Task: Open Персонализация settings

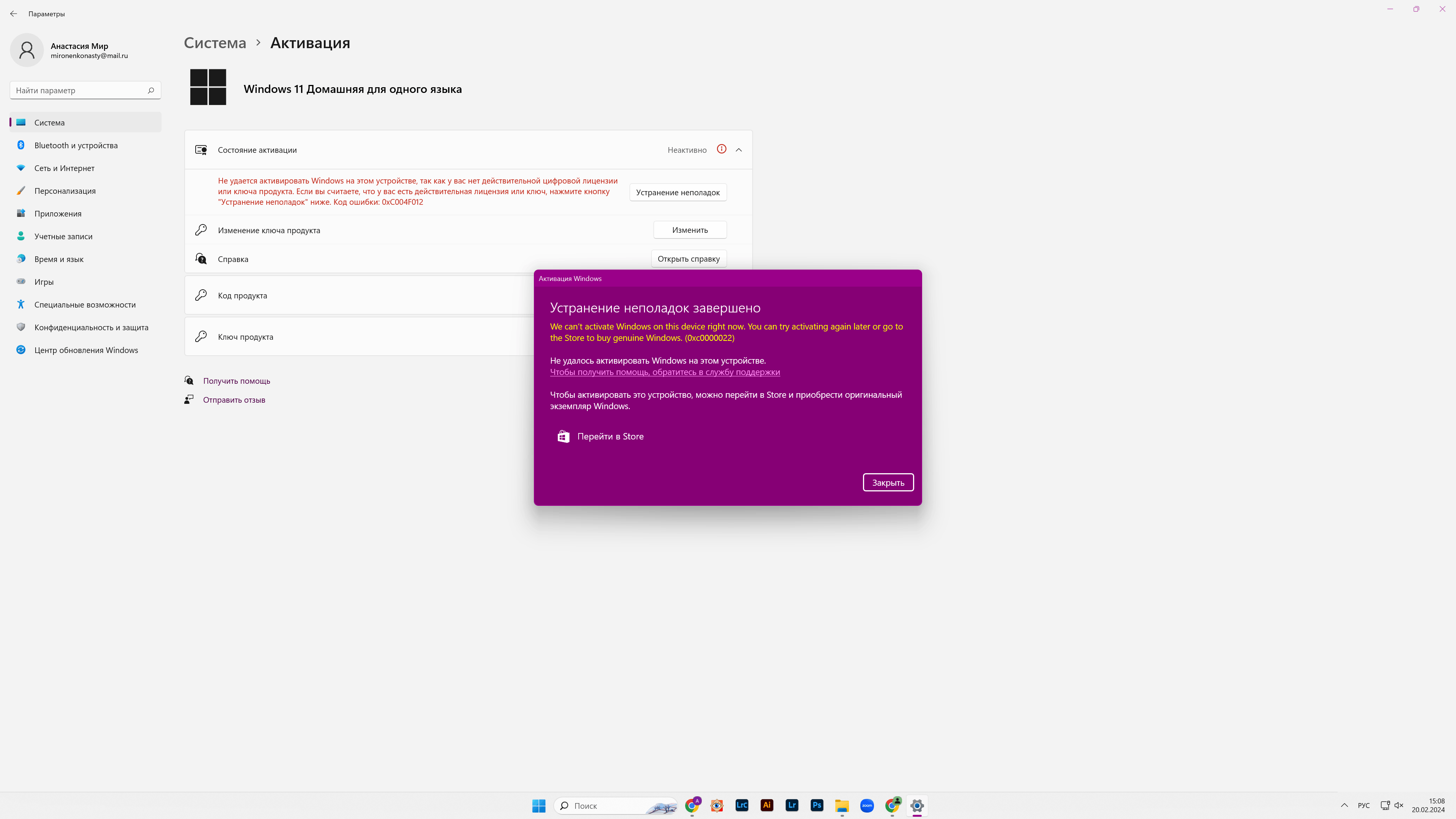Action: [85, 190]
